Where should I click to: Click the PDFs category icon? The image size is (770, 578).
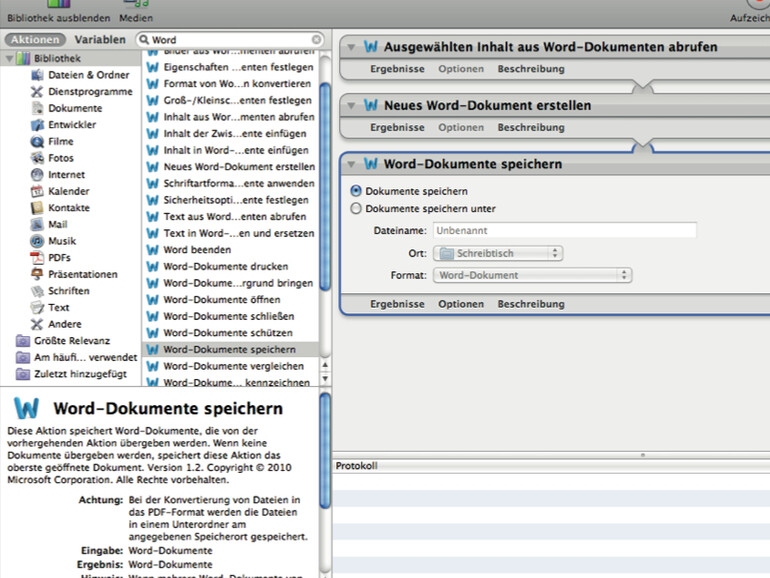[37, 257]
